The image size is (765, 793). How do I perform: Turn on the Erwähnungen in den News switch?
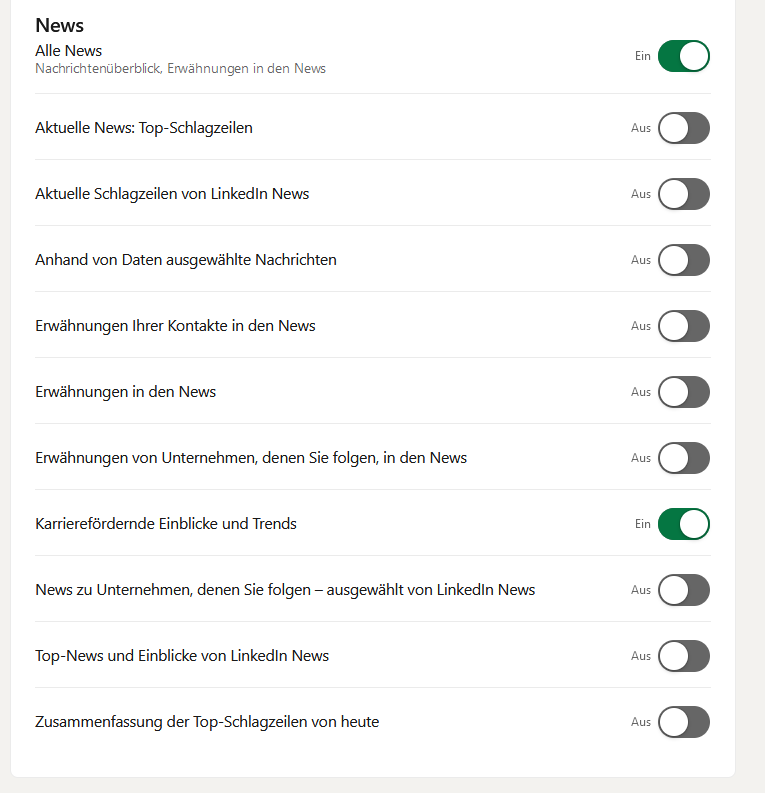click(x=684, y=392)
